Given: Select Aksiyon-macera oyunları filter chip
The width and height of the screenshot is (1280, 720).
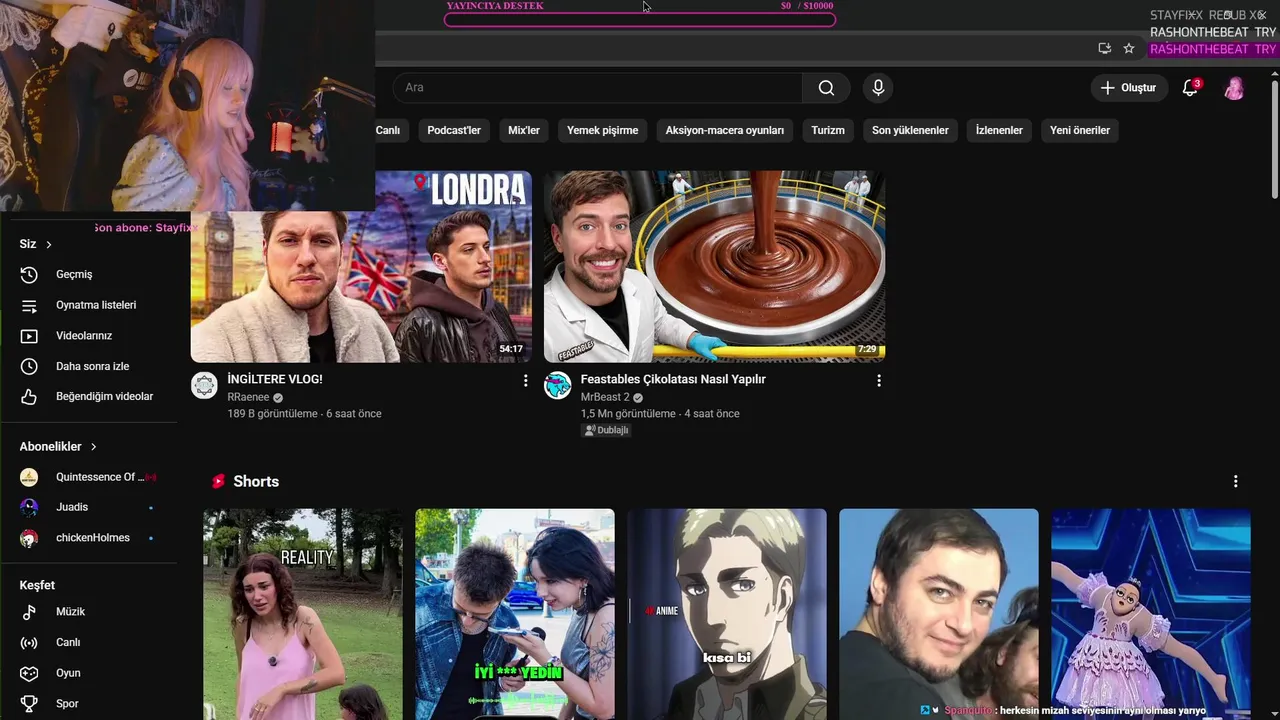Looking at the screenshot, I should 725,130.
